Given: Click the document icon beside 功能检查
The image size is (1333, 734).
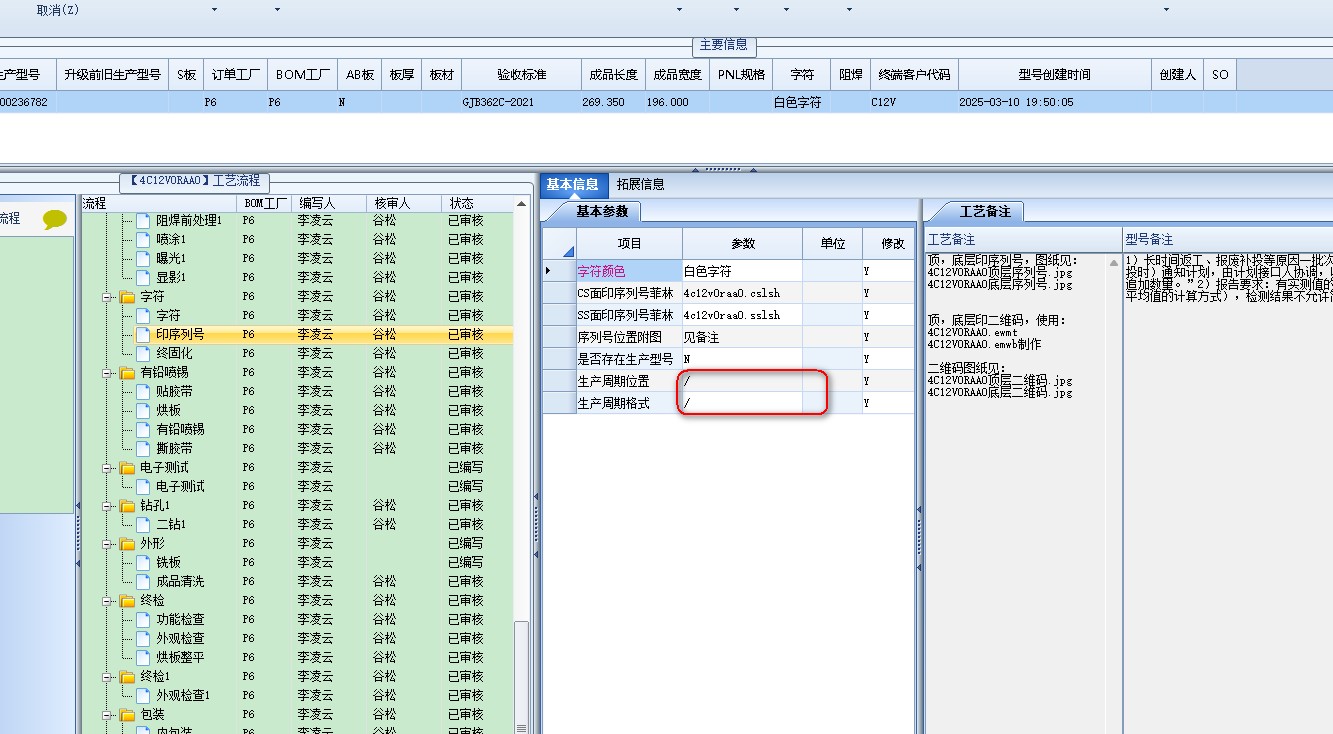Looking at the screenshot, I should pyautogui.click(x=142, y=619).
